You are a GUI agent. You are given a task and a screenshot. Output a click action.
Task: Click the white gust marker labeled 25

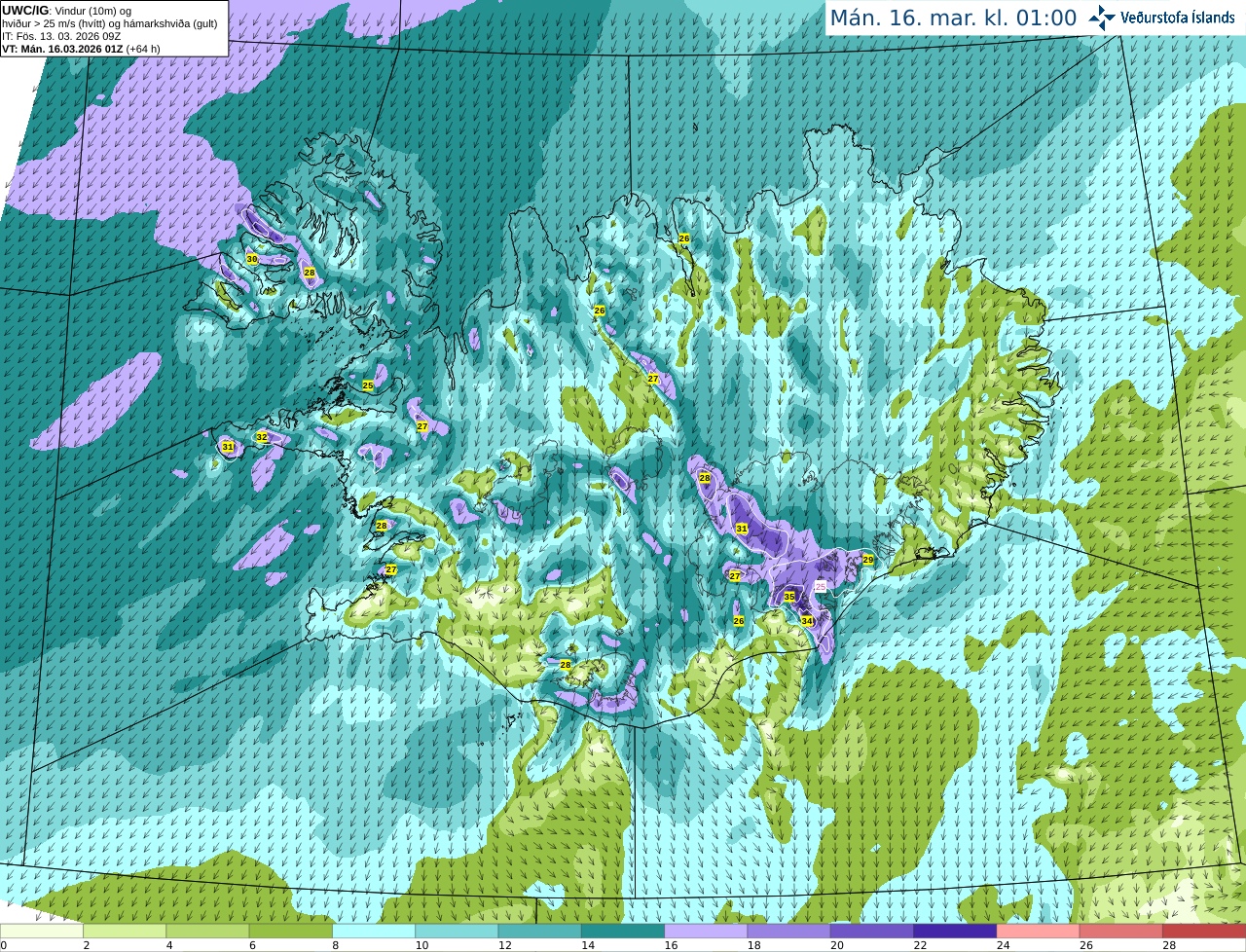pyautogui.click(x=821, y=586)
